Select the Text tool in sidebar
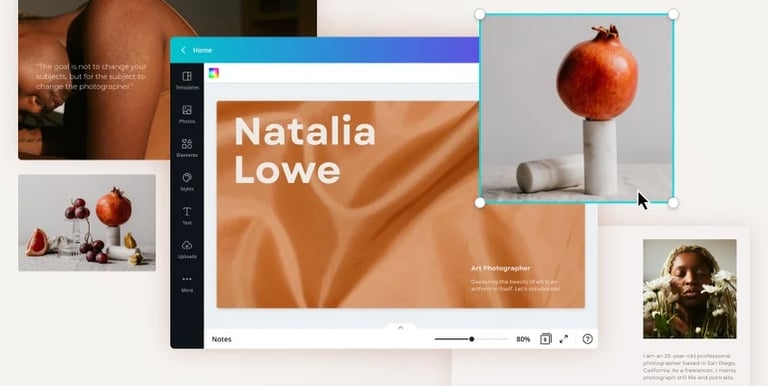768x386 pixels. [187, 216]
